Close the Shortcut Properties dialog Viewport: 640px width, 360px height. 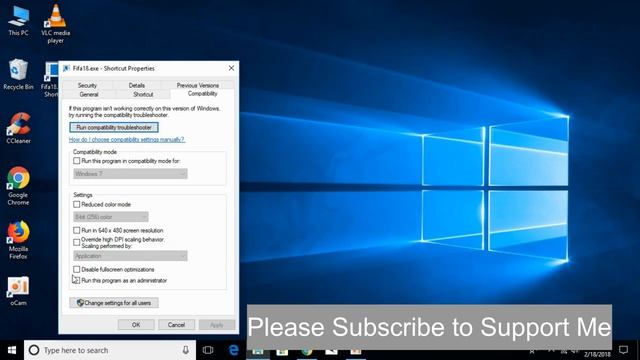pyautogui.click(x=231, y=68)
